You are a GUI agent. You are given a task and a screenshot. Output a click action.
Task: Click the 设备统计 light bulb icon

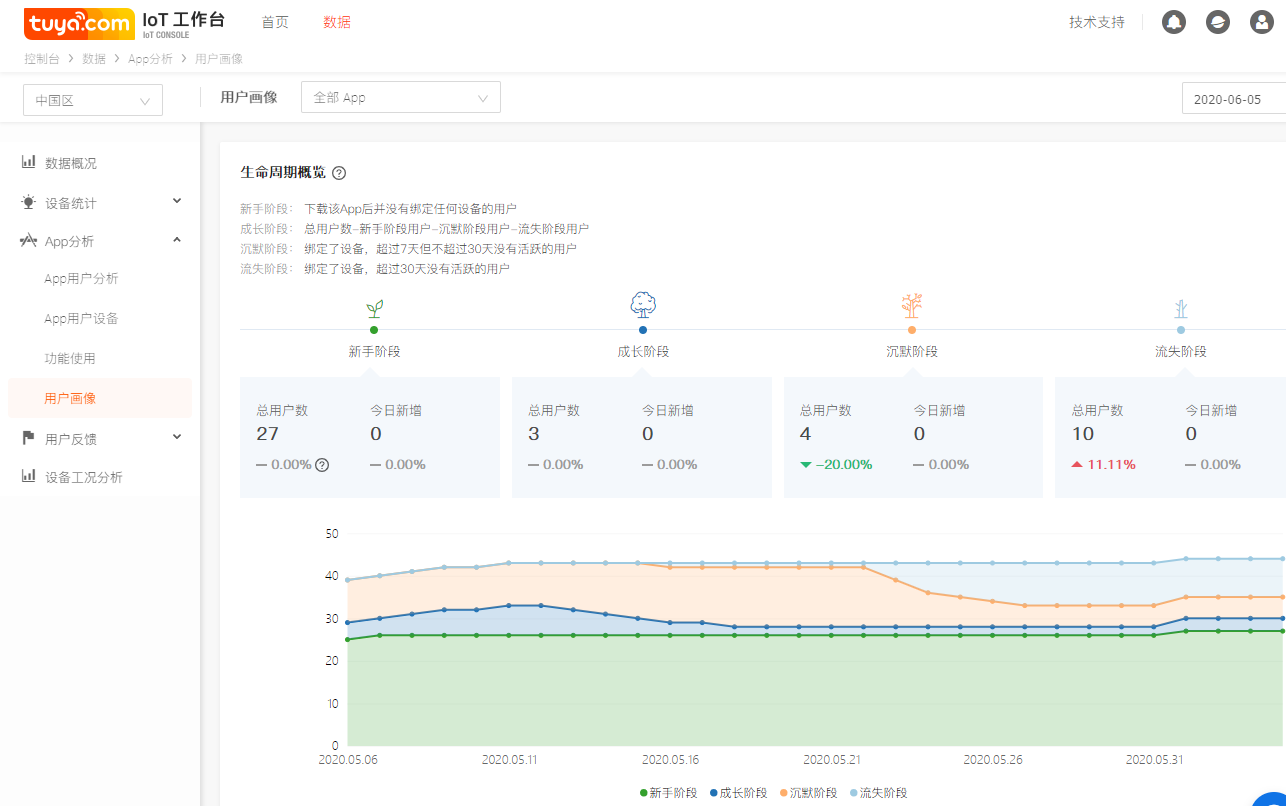(29, 202)
